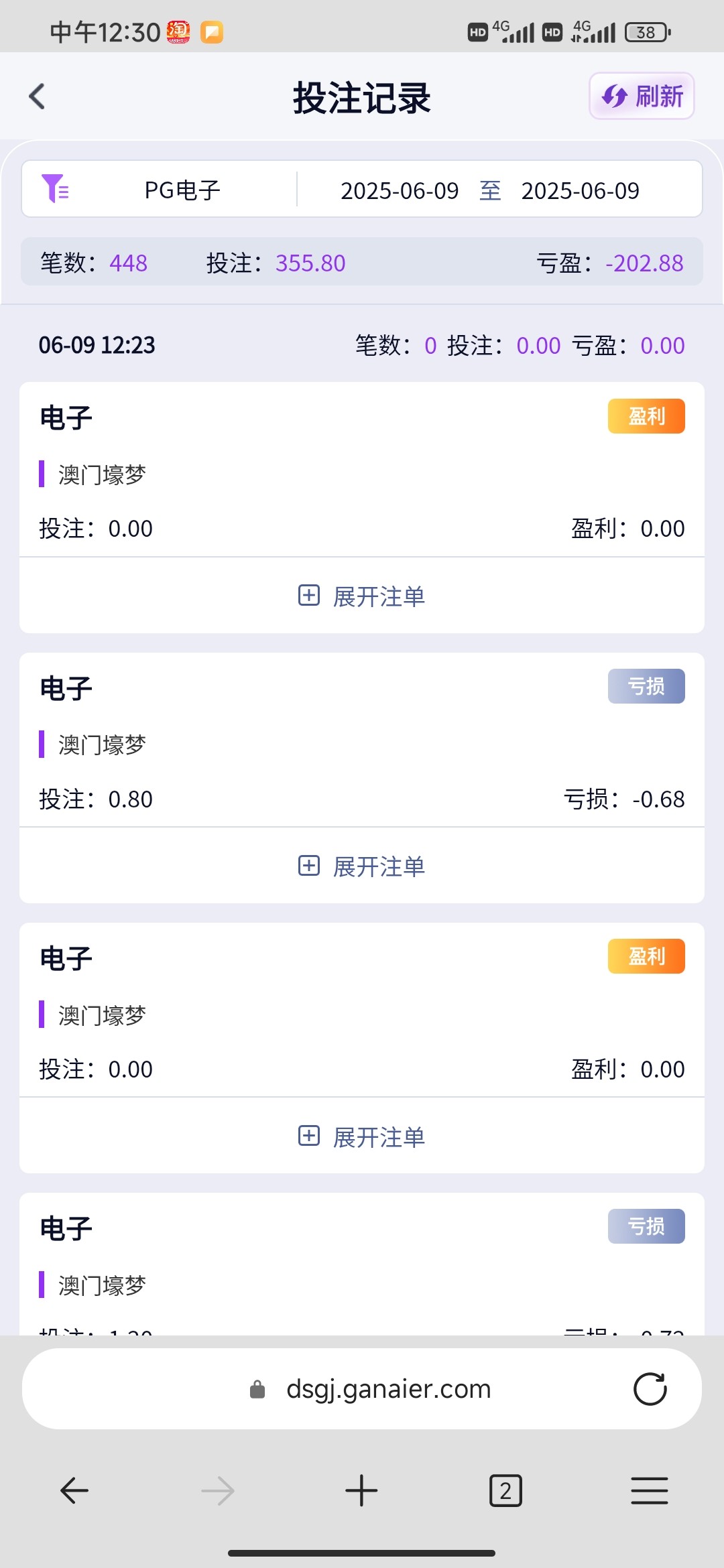724x1568 pixels.
Task: Open the browser hamburger menu
Action: coord(649,1491)
